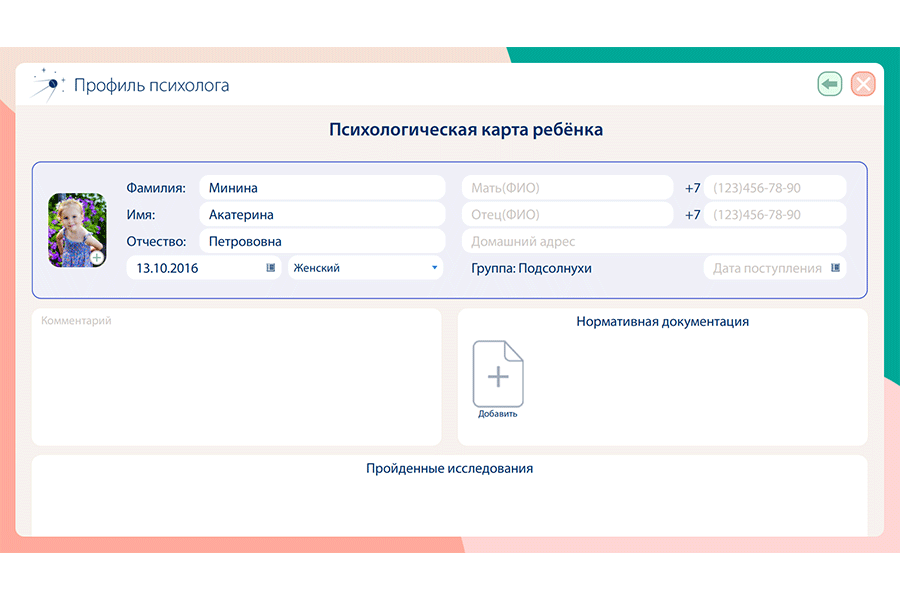Image resolution: width=900 pixels, height=600 pixels.
Task: Focus the mother's phone number field
Action: tap(774, 188)
